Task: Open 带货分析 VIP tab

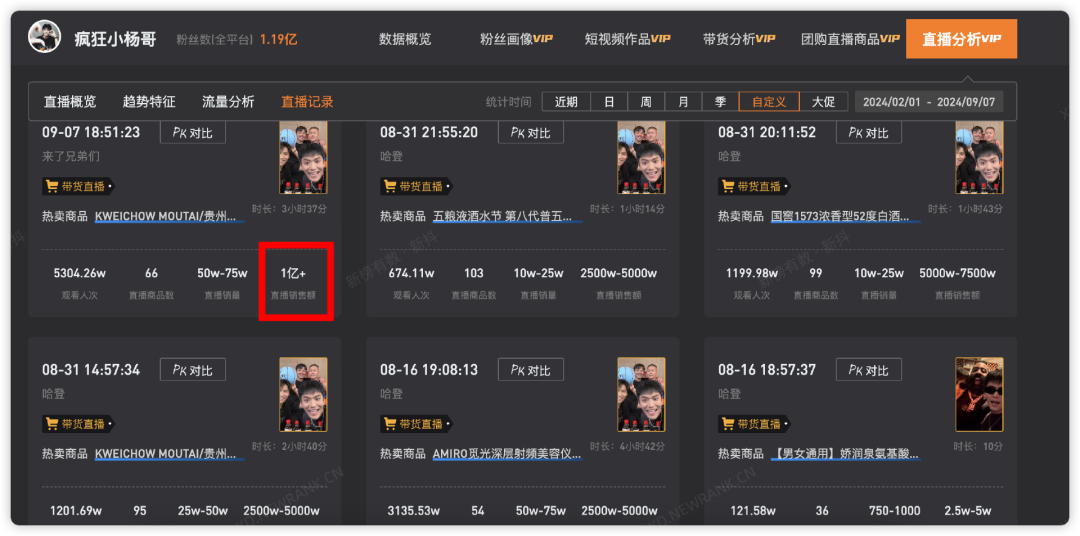Action: click(739, 39)
